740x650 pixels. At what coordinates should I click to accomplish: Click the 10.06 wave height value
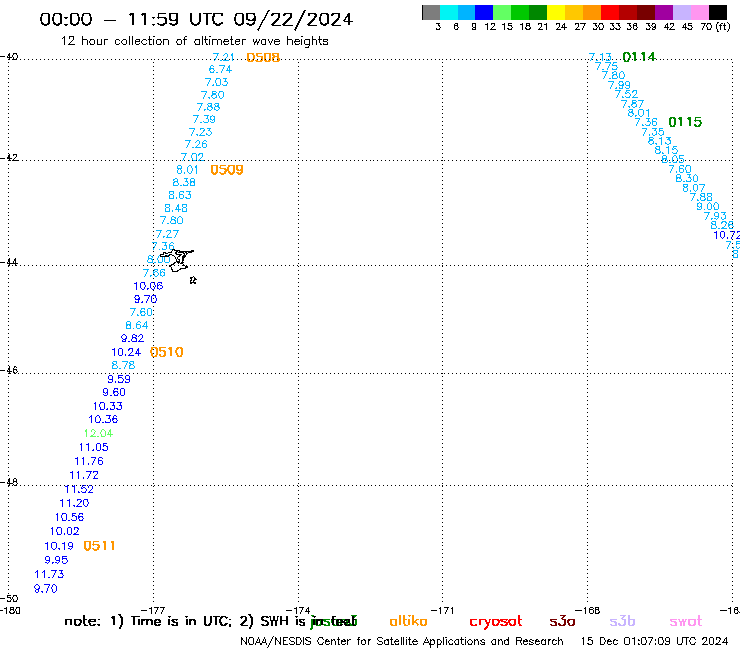point(148,286)
